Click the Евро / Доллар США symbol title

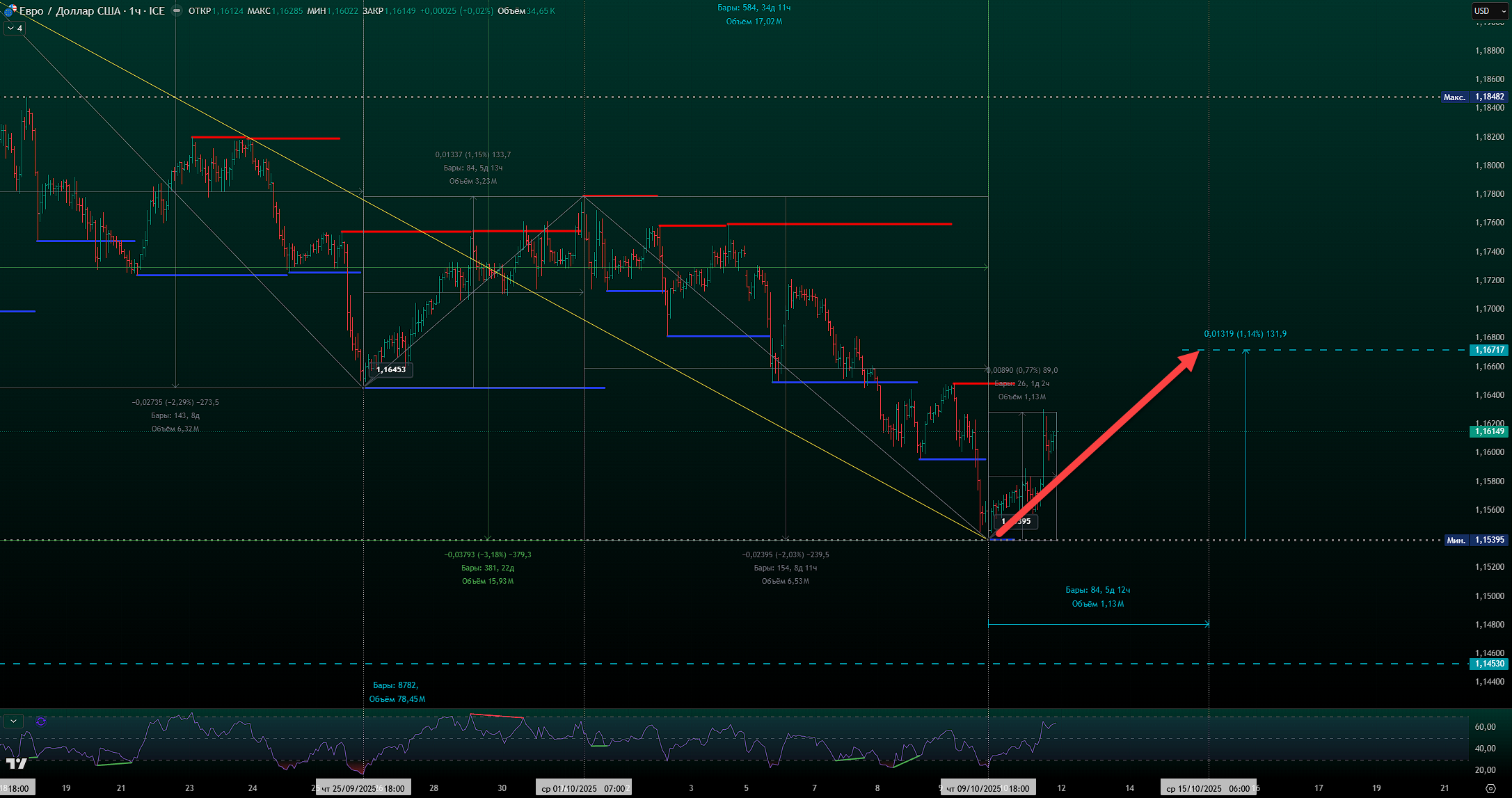pyautogui.click(x=70, y=11)
